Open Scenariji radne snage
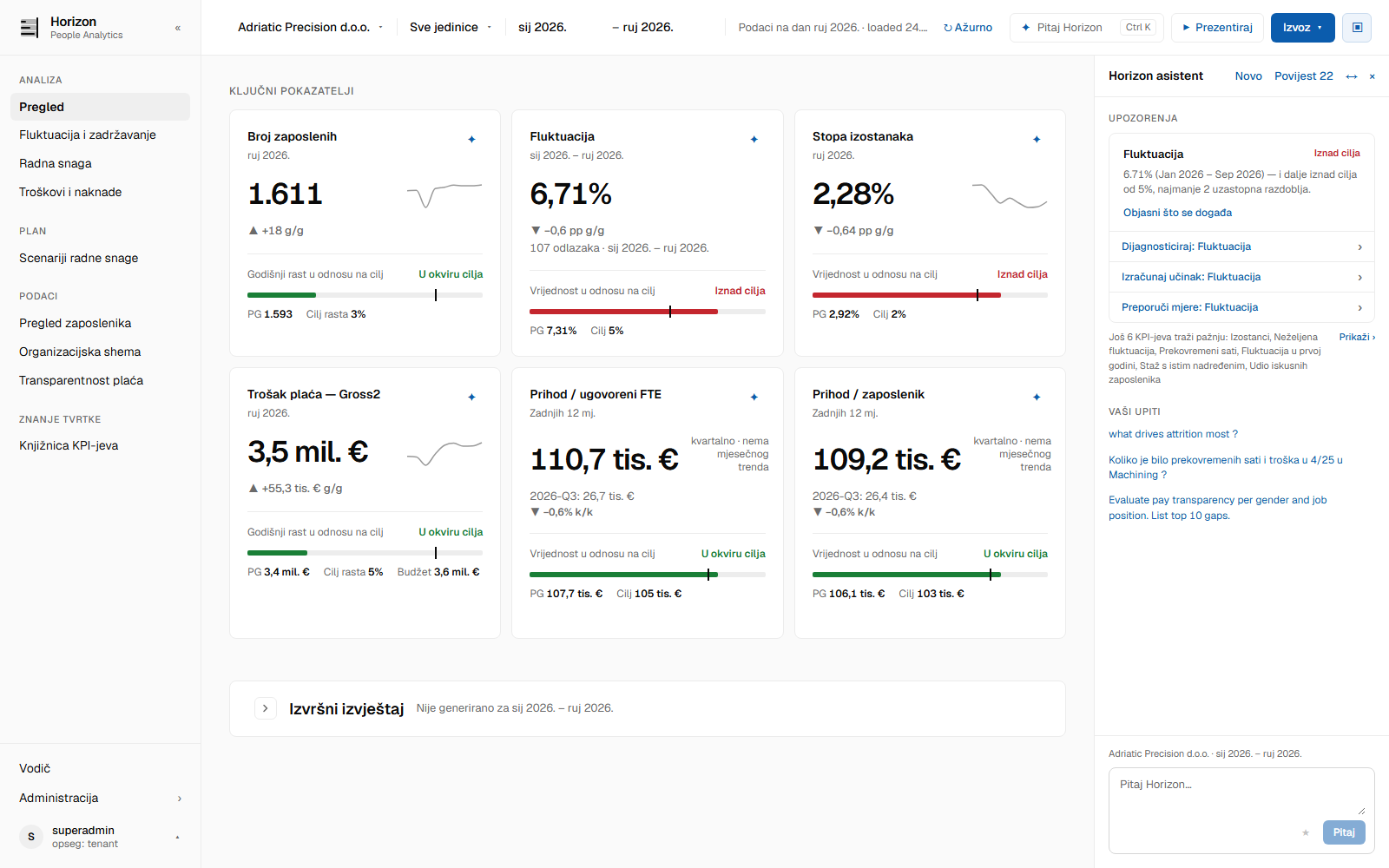The height and width of the screenshot is (868, 1389). [x=101, y=258]
